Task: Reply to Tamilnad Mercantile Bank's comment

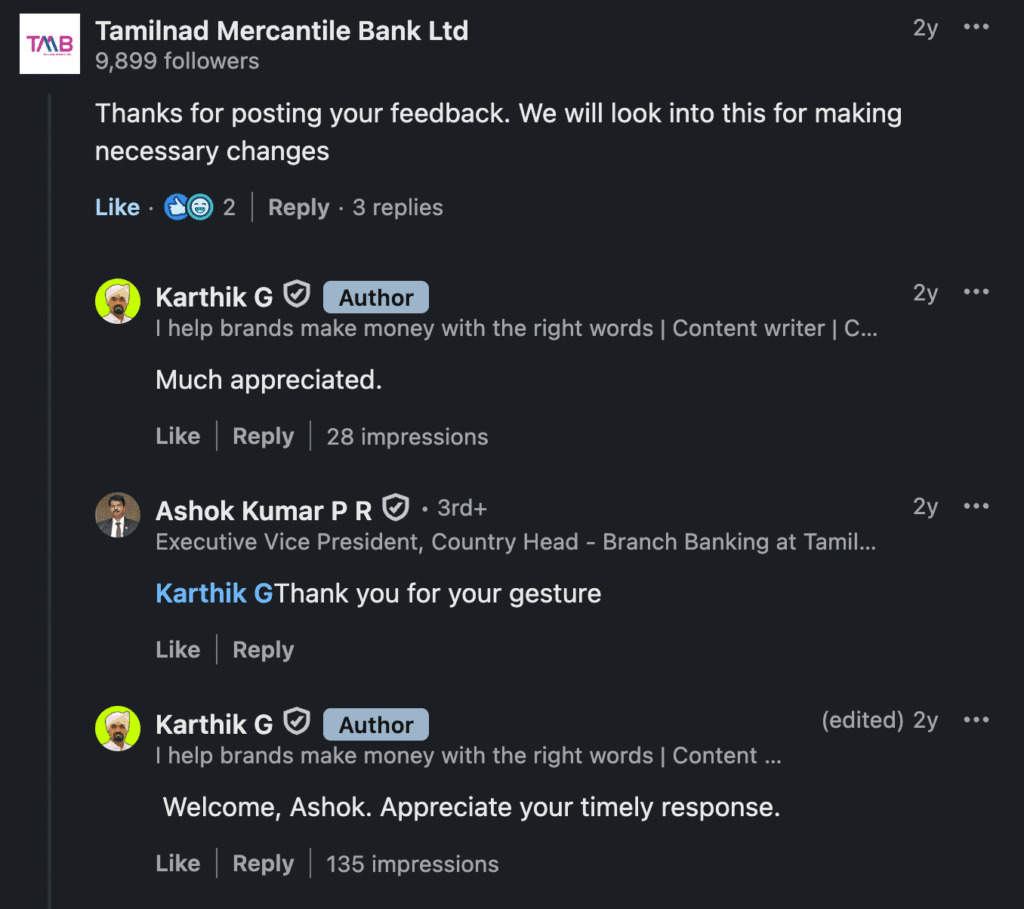Action: (x=298, y=207)
